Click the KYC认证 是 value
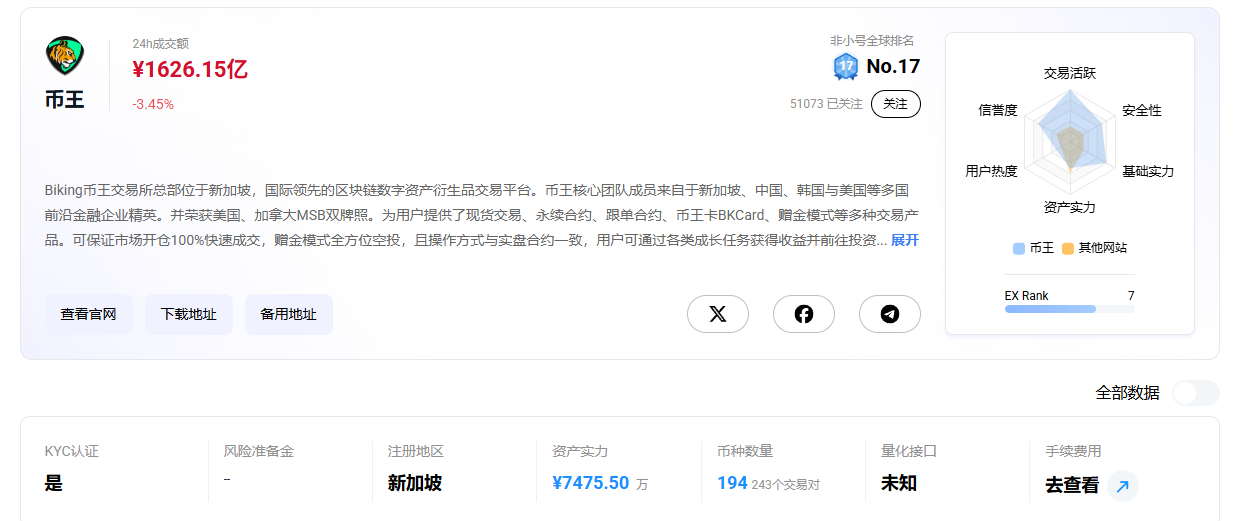1244x521 pixels. [x=54, y=483]
